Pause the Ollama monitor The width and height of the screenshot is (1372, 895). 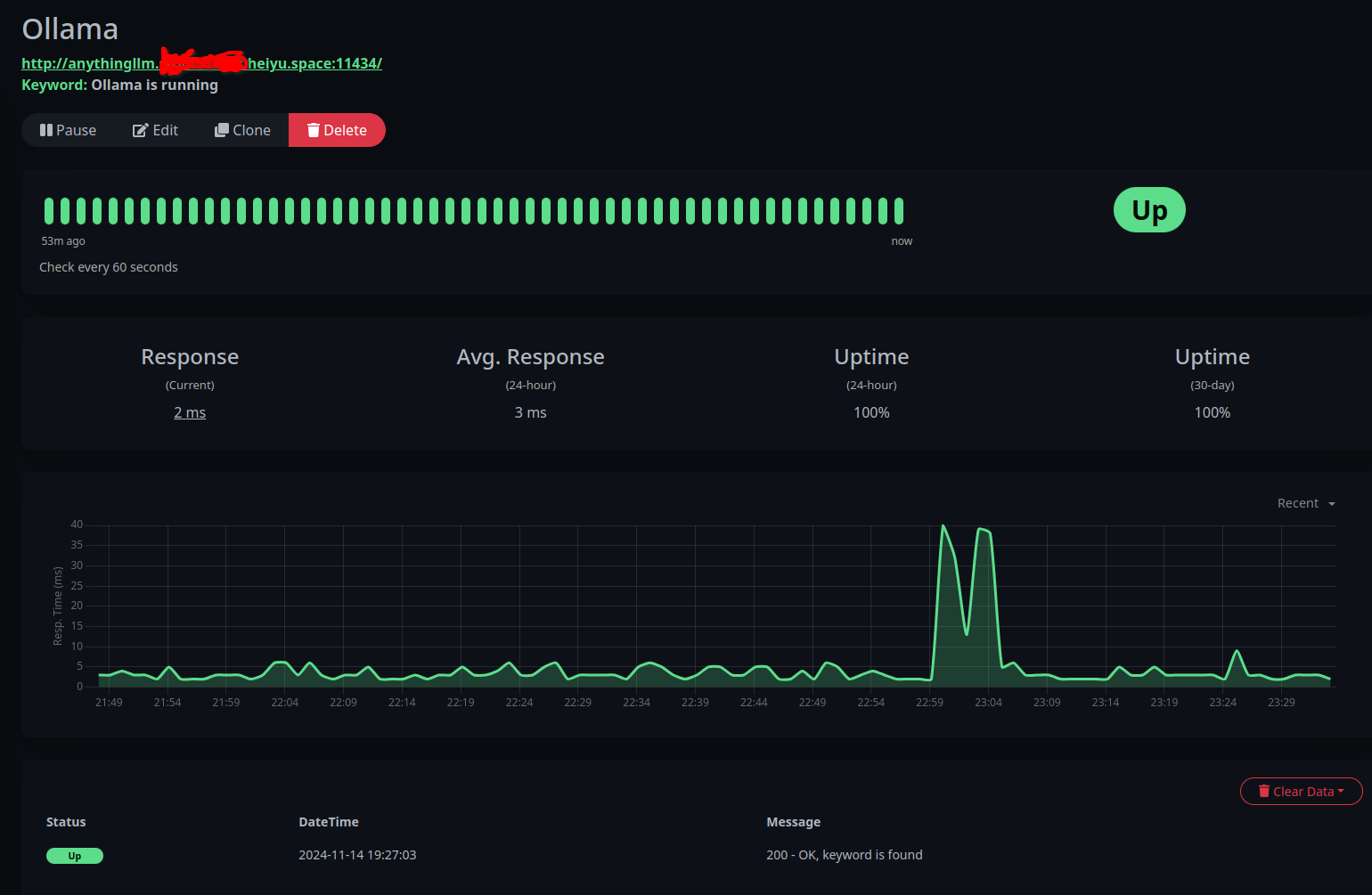(68, 130)
